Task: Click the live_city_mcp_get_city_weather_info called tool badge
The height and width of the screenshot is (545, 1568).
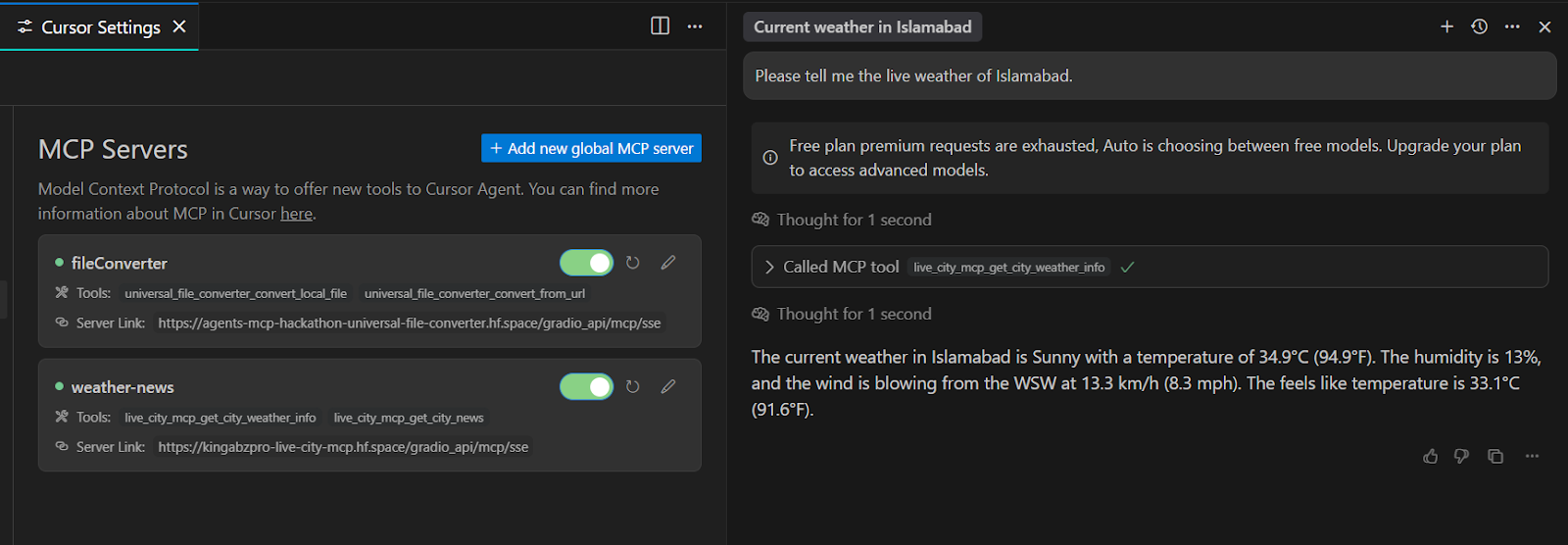Action: click(1009, 268)
